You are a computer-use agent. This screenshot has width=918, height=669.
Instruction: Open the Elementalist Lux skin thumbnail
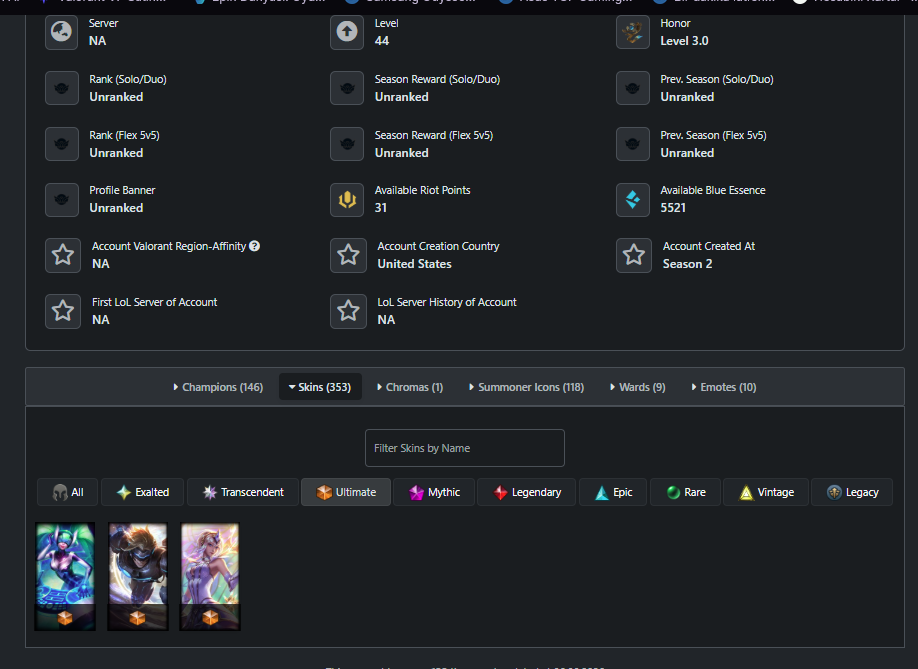[x=210, y=577]
